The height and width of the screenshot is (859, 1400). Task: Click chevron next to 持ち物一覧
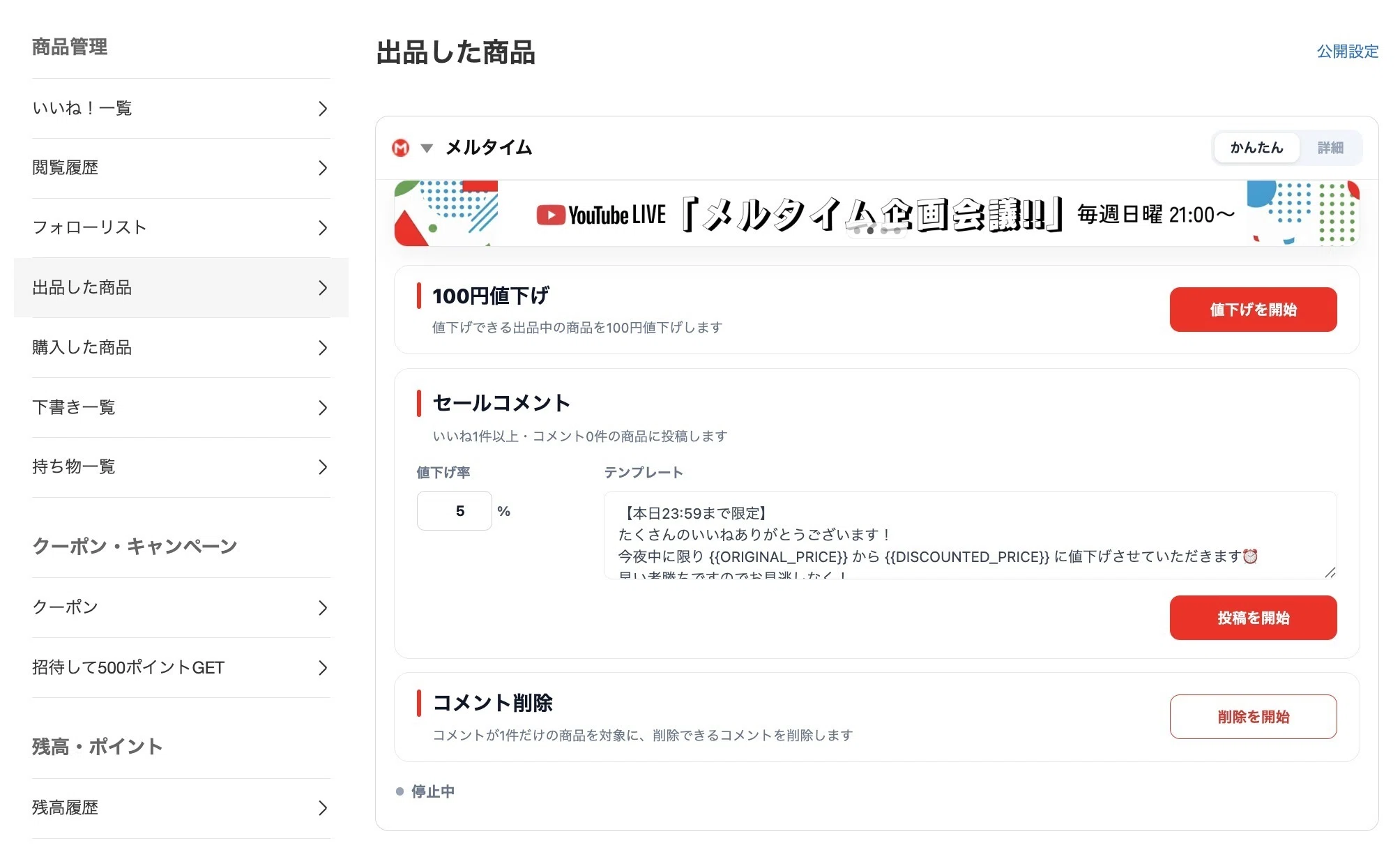[323, 467]
